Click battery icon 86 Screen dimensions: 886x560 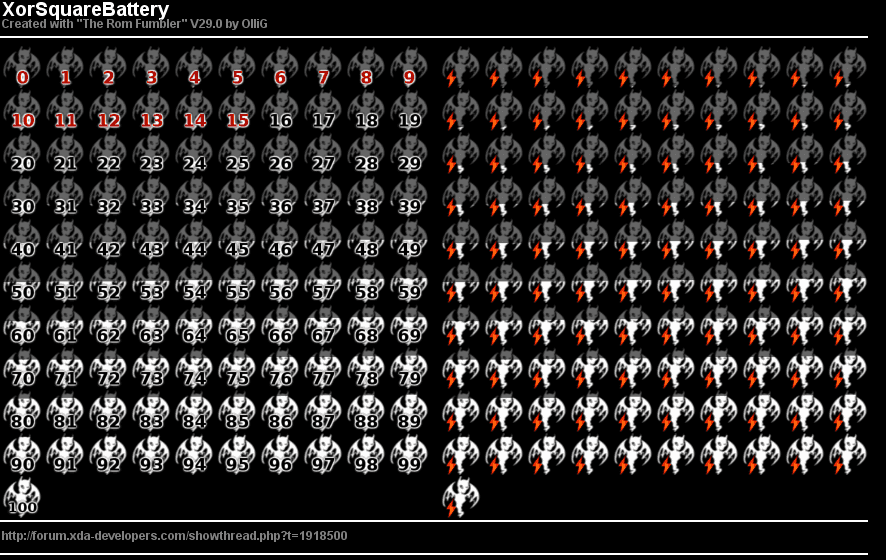[x=280, y=411]
